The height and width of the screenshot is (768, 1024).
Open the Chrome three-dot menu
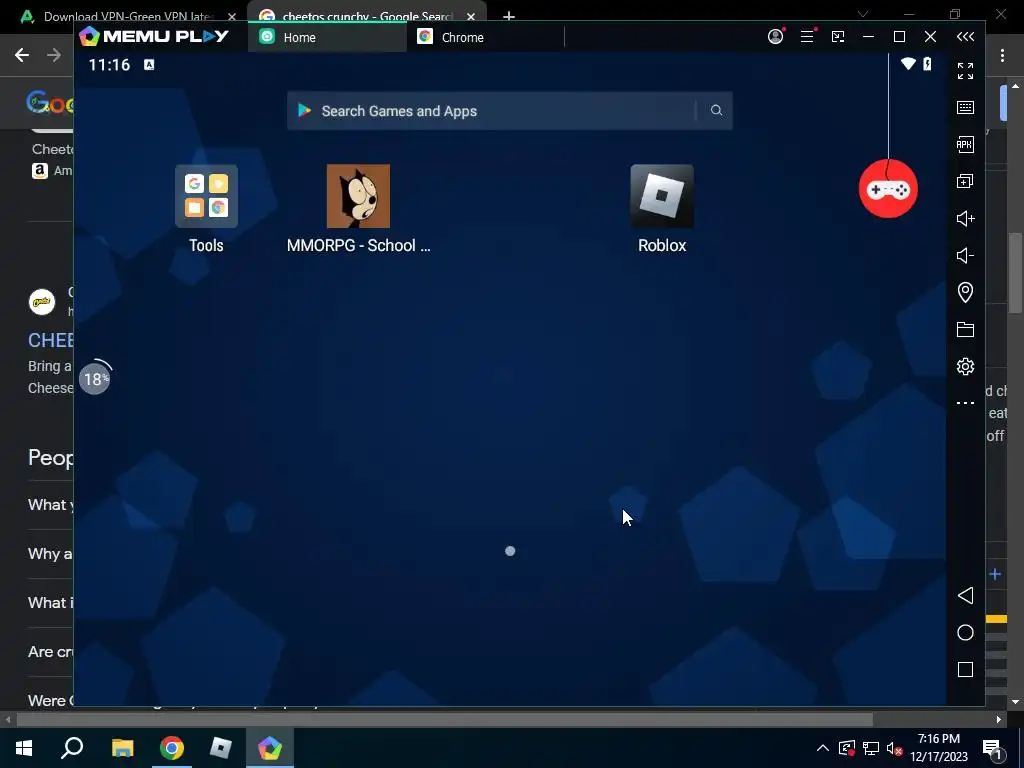[1002, 55]
